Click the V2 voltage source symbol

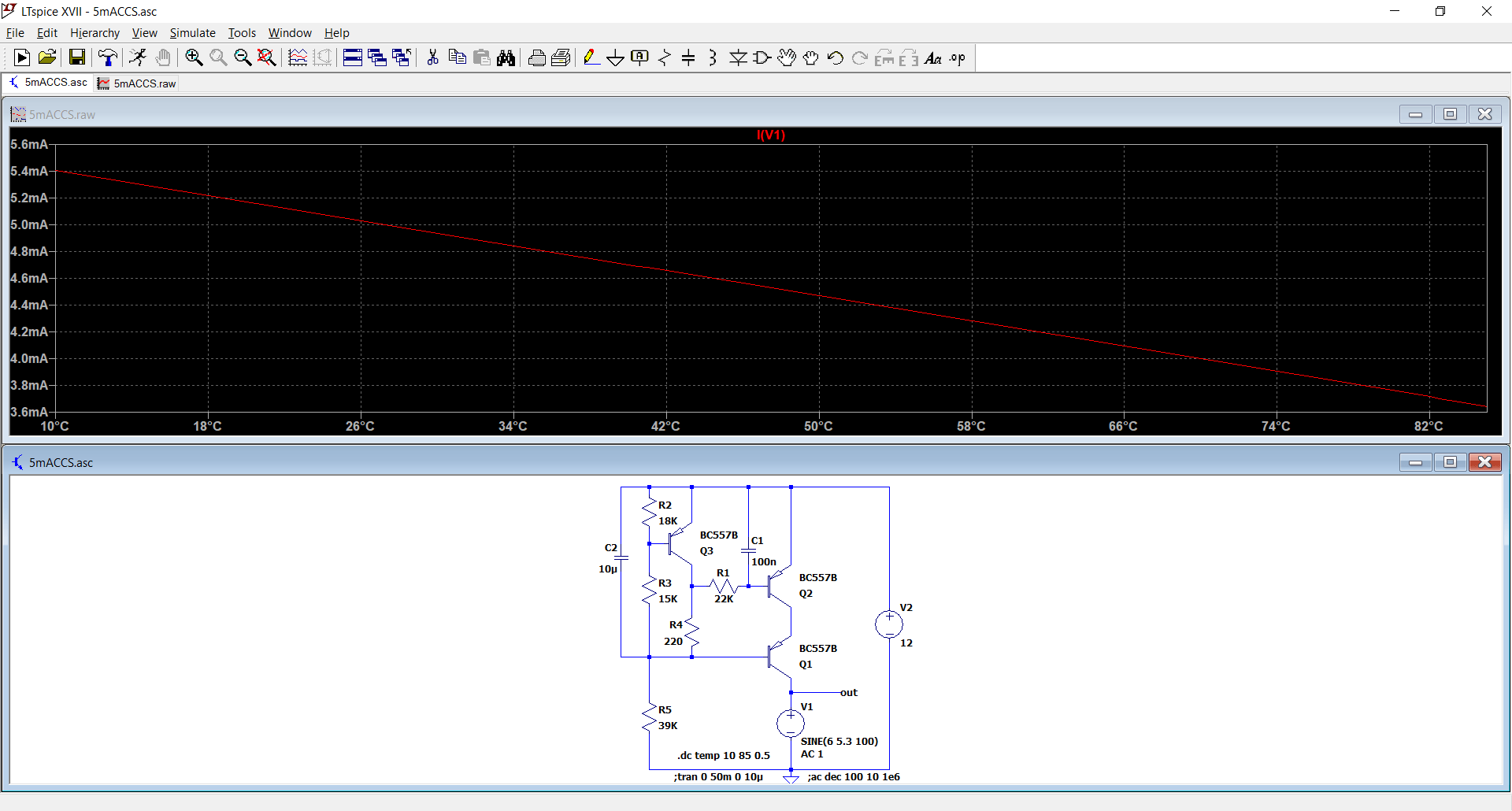click(x=889, y=624)
